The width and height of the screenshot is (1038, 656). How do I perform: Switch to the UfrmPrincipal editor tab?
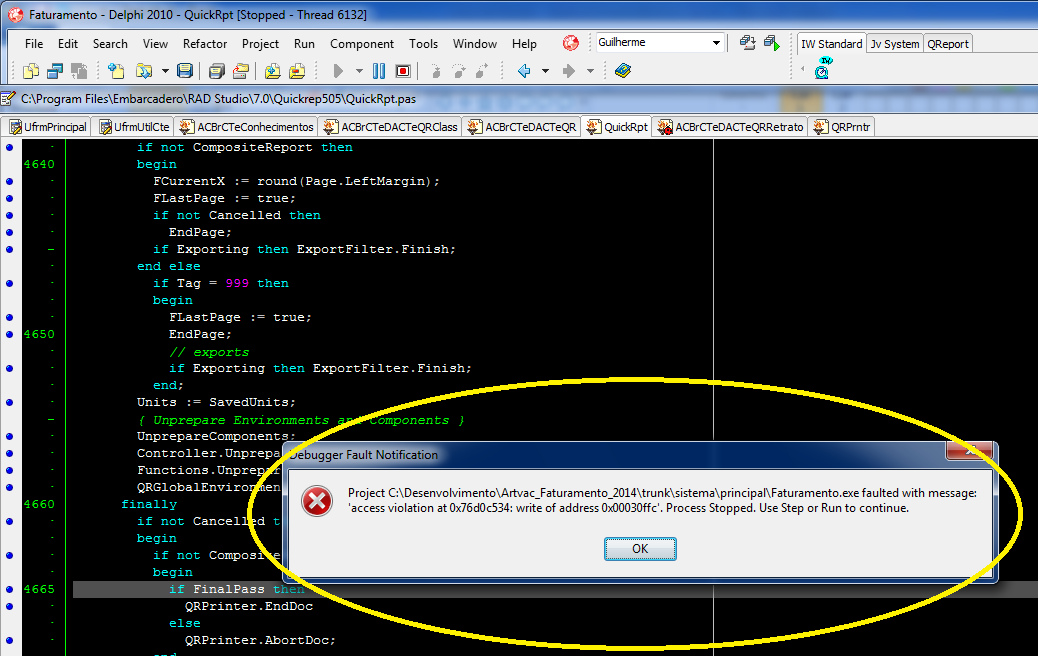(x=47, y=126)
